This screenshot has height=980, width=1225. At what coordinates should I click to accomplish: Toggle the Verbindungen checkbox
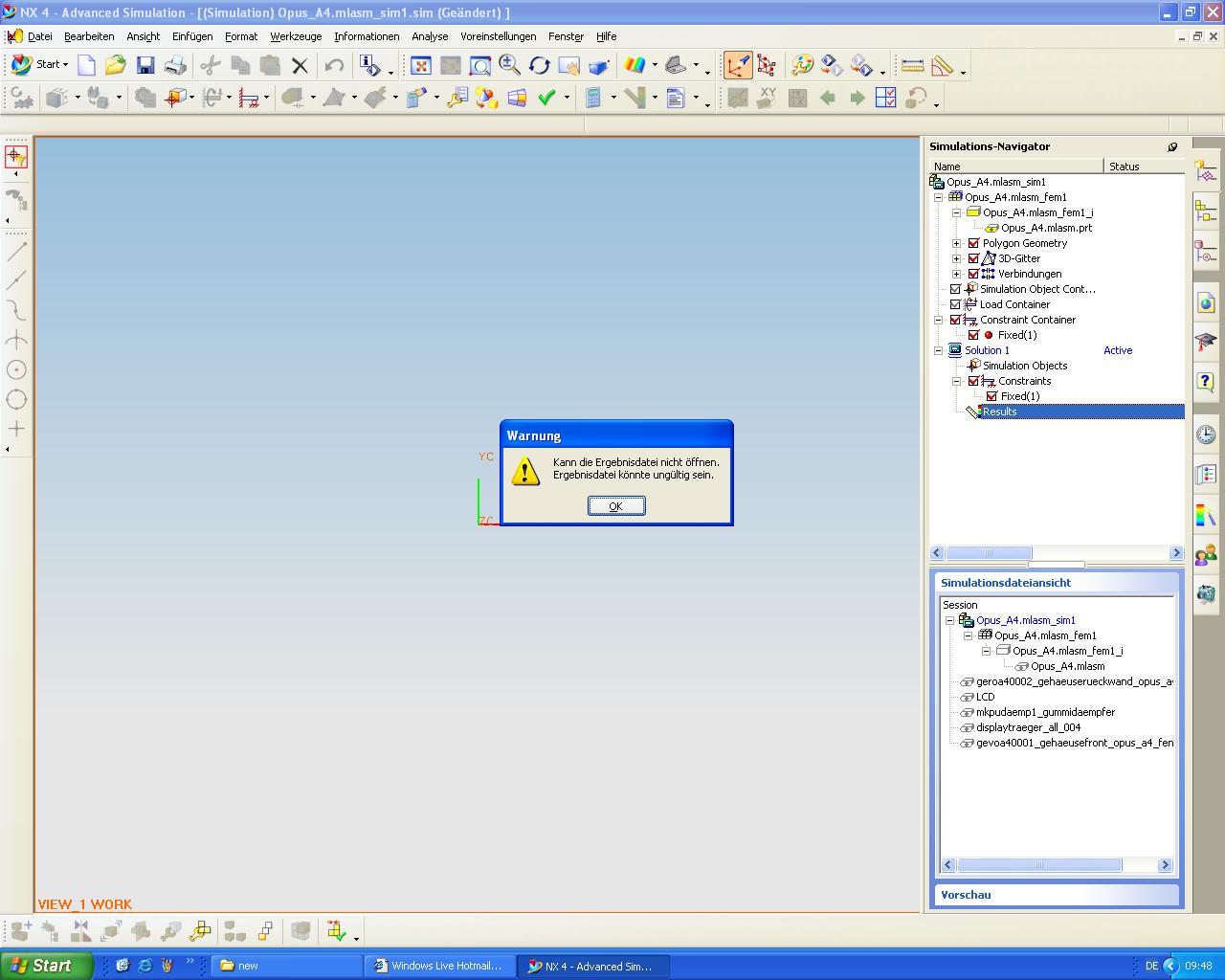click(x=973, y=274)
